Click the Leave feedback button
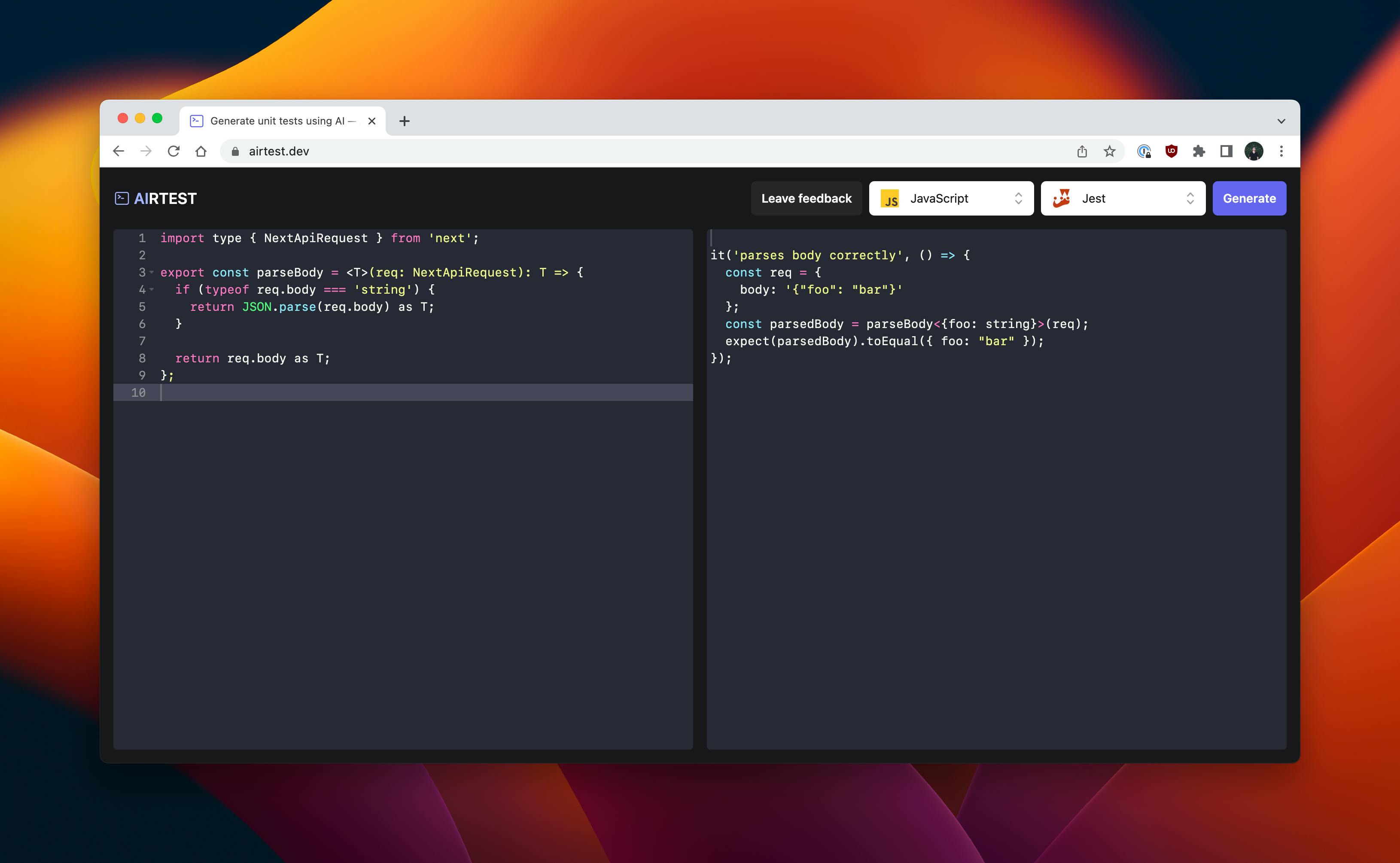Screen dimensions: 1400x863 click(806, 198)
